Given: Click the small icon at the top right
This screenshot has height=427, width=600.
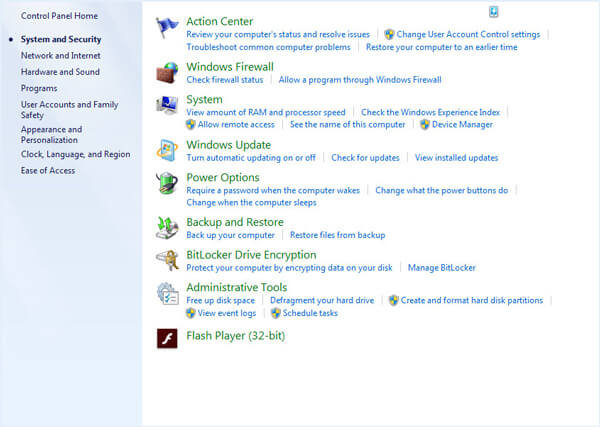Looking at the screenshot, I should pyautogui.click(x=494, y=12).
